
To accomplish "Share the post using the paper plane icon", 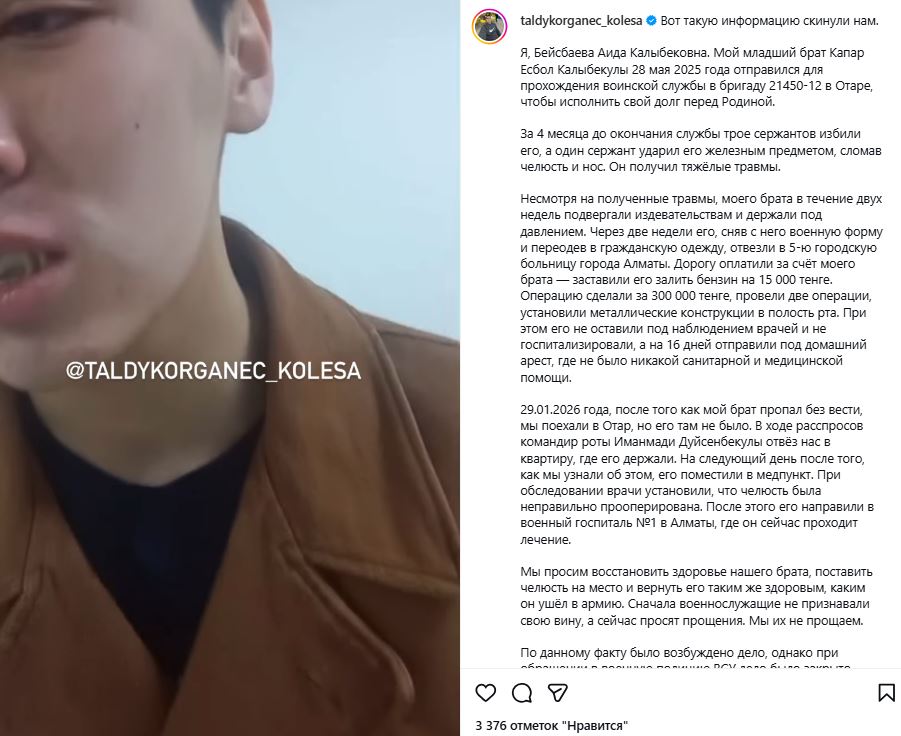I will [x=557, y=693].
